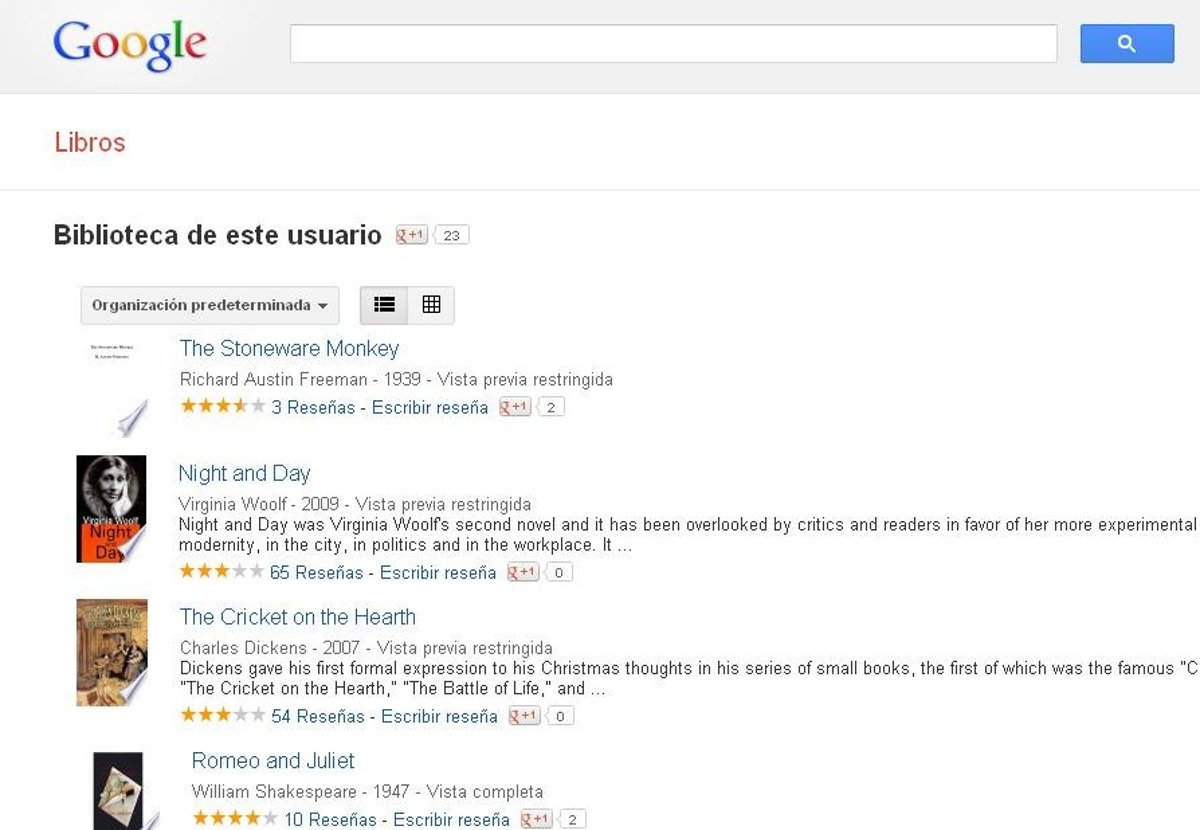The height and width of the screenshot is (830, 1200).
Task: Open the Organización predeterminada sort dropdown
Action: 209,305
